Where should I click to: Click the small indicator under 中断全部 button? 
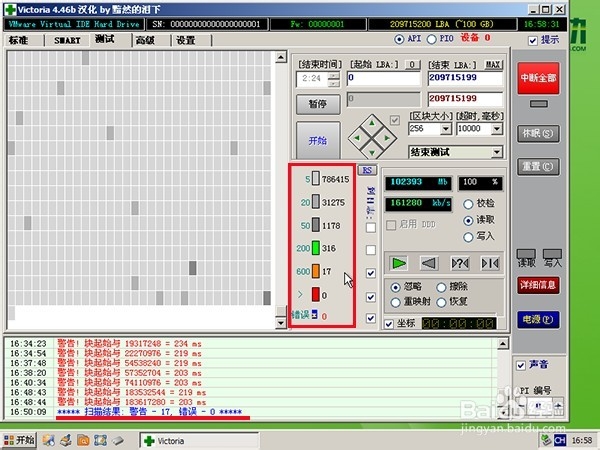click(x=538, y=104)
